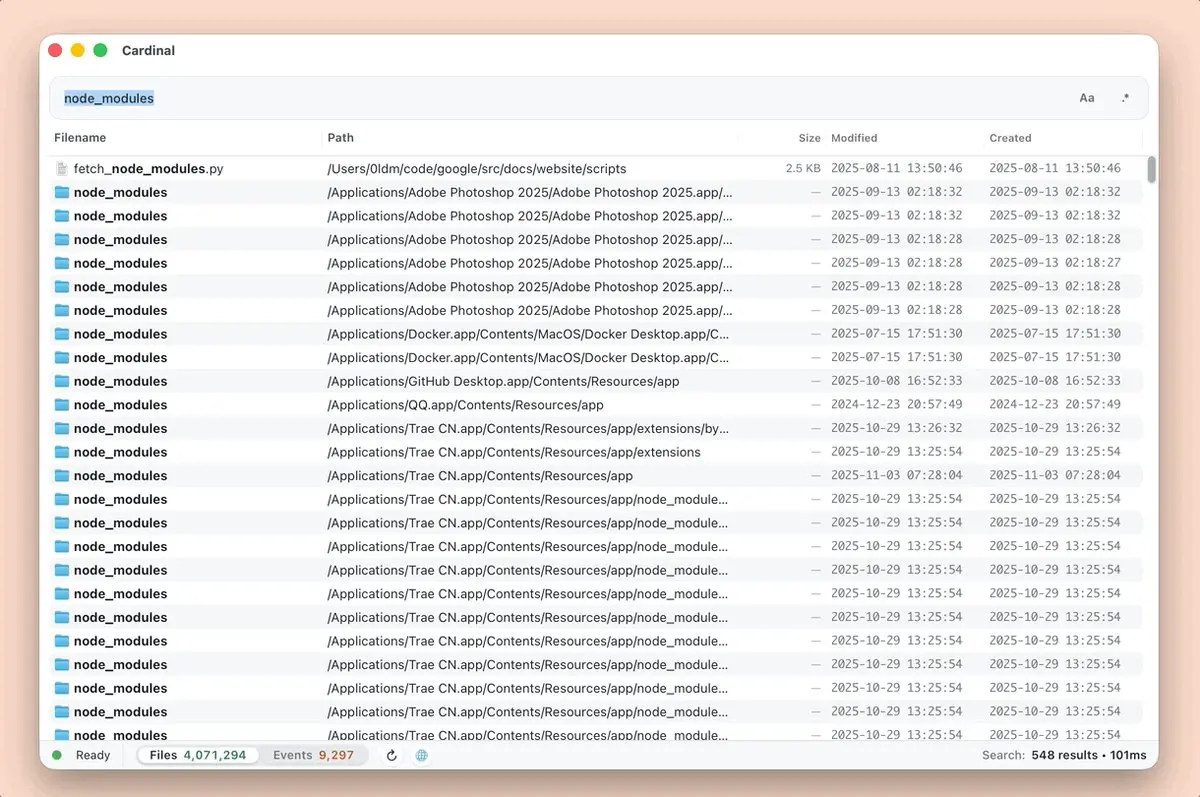Viewport: 1200px width, 797px height.
Task: Sort results by Filename column
Action: point(80,138)
